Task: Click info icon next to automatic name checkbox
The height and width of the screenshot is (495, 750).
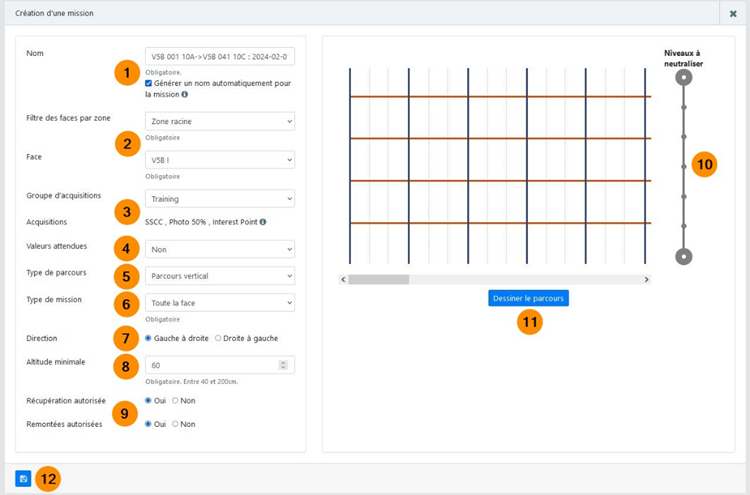Action: coord(185,95)
